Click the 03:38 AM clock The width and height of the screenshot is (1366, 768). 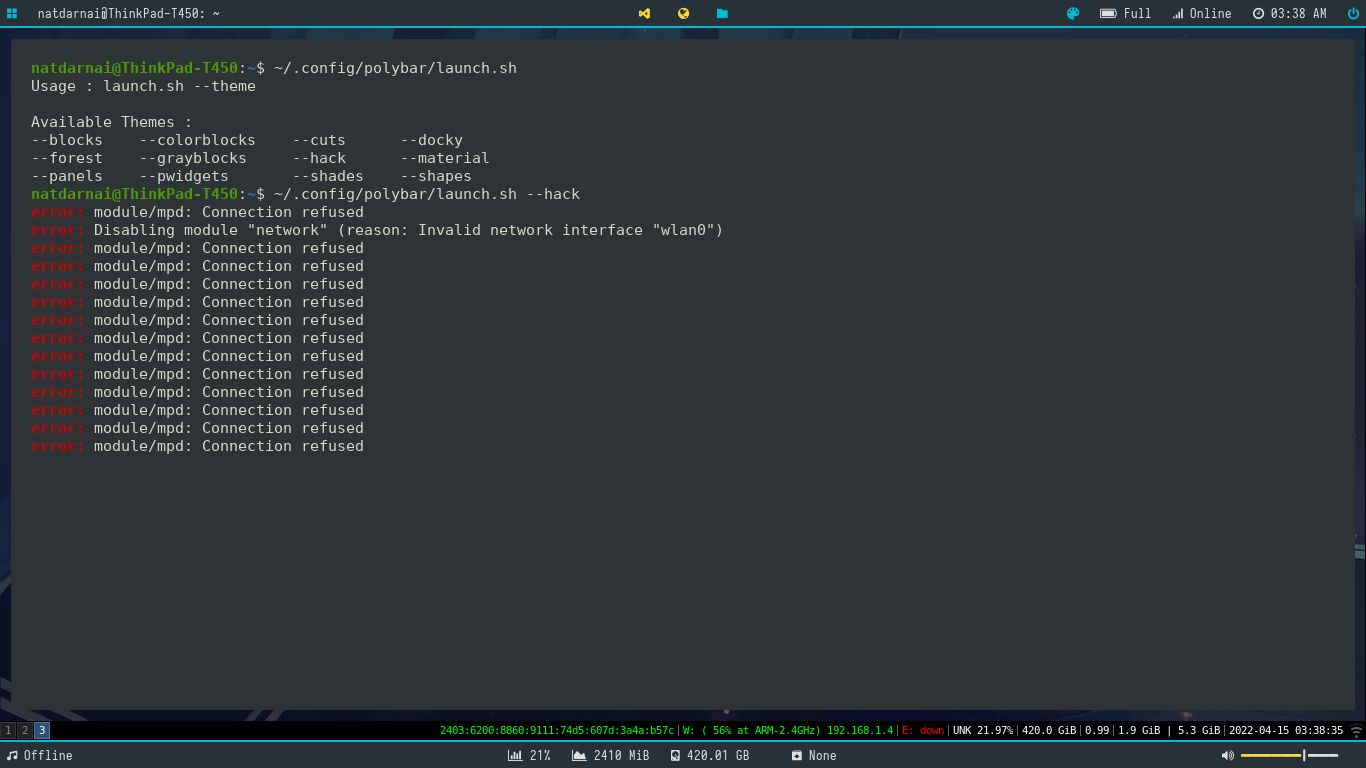[x=1290, y=13]
